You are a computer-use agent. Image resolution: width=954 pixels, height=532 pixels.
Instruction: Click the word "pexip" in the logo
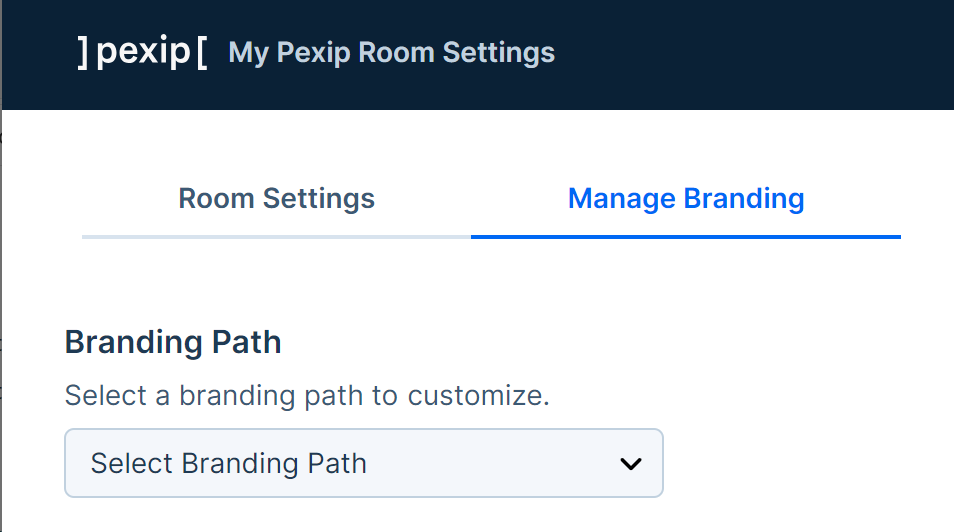(142, 52)
